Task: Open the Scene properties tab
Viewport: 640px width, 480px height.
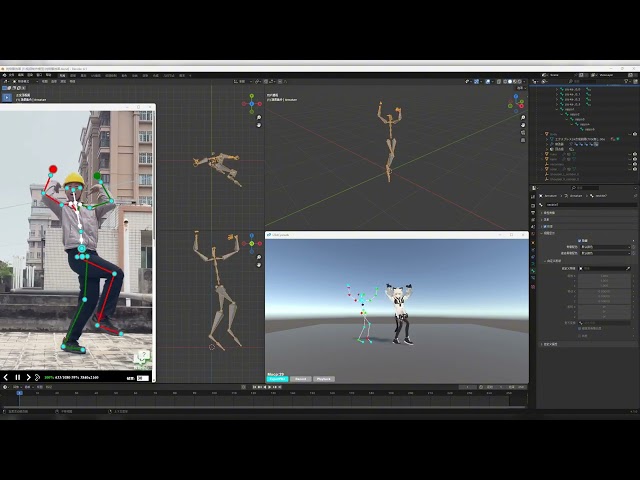Action: (533, 227)
